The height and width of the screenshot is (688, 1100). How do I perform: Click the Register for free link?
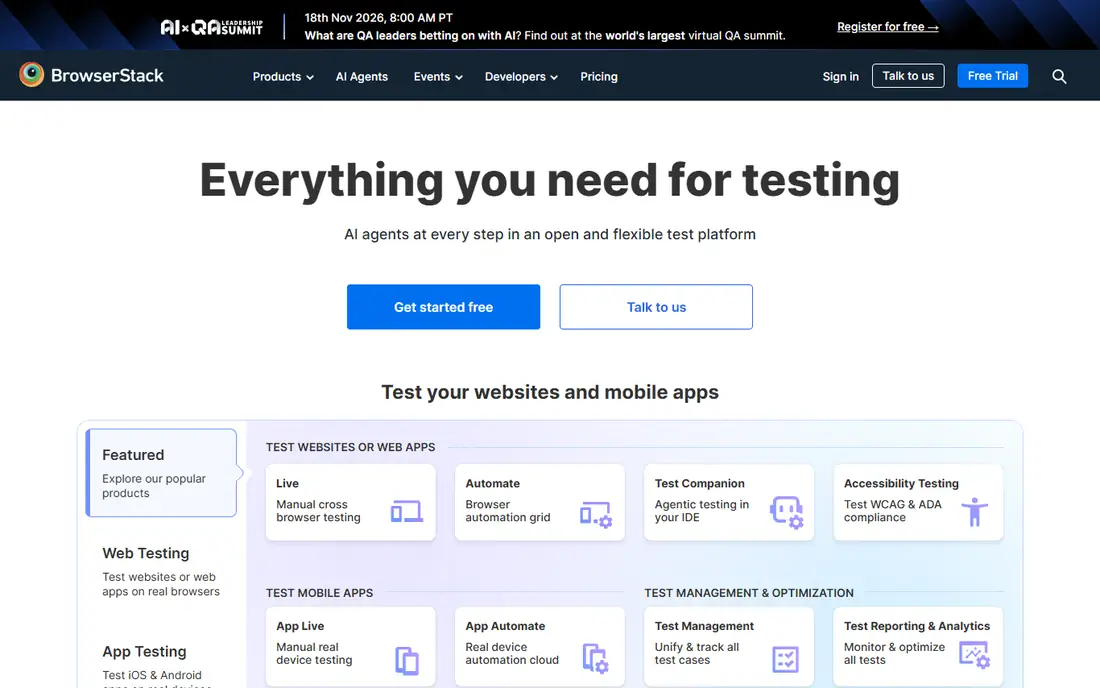(x=887, y=27)
